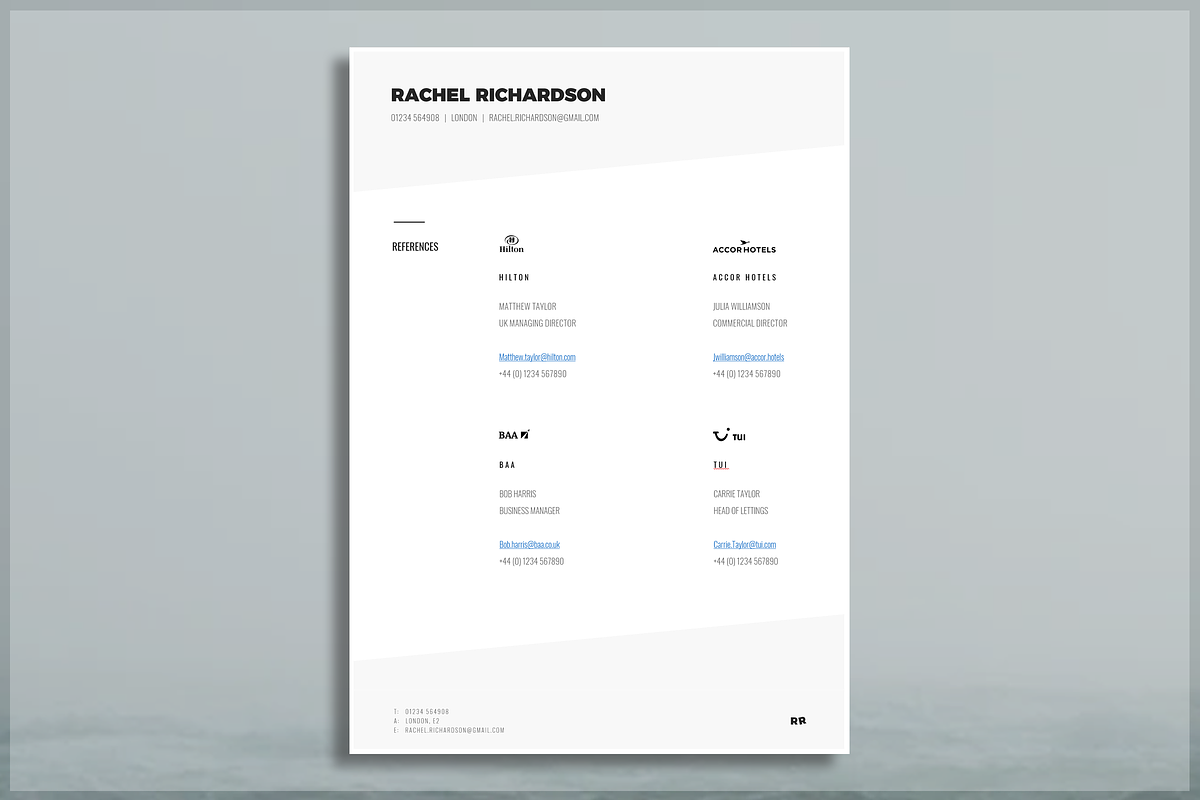Click the REFERENCES section label
The height and width of the screenshot is (800, 1200).
pyautogui.click(x=415, y=247)
